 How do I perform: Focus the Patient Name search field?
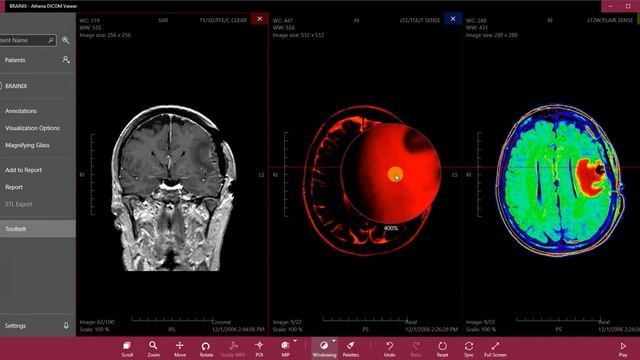28,40
